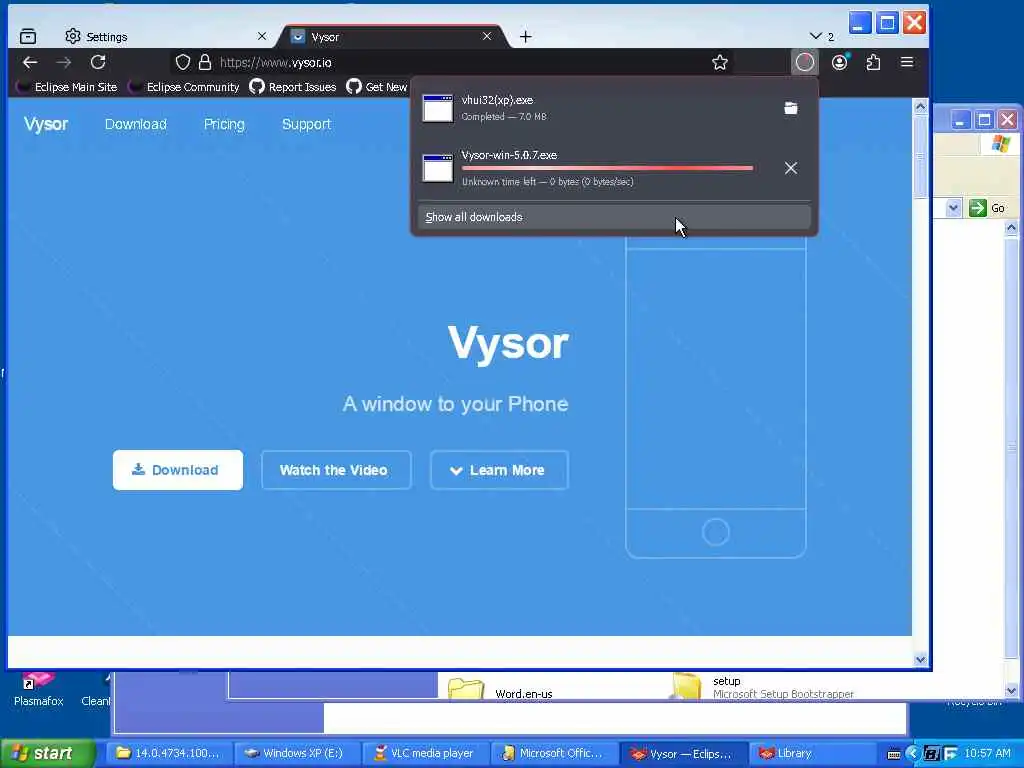Open the Eclipse Community bookmark
This screenshot has height=768, width=1024.
(x=185, y=87)
